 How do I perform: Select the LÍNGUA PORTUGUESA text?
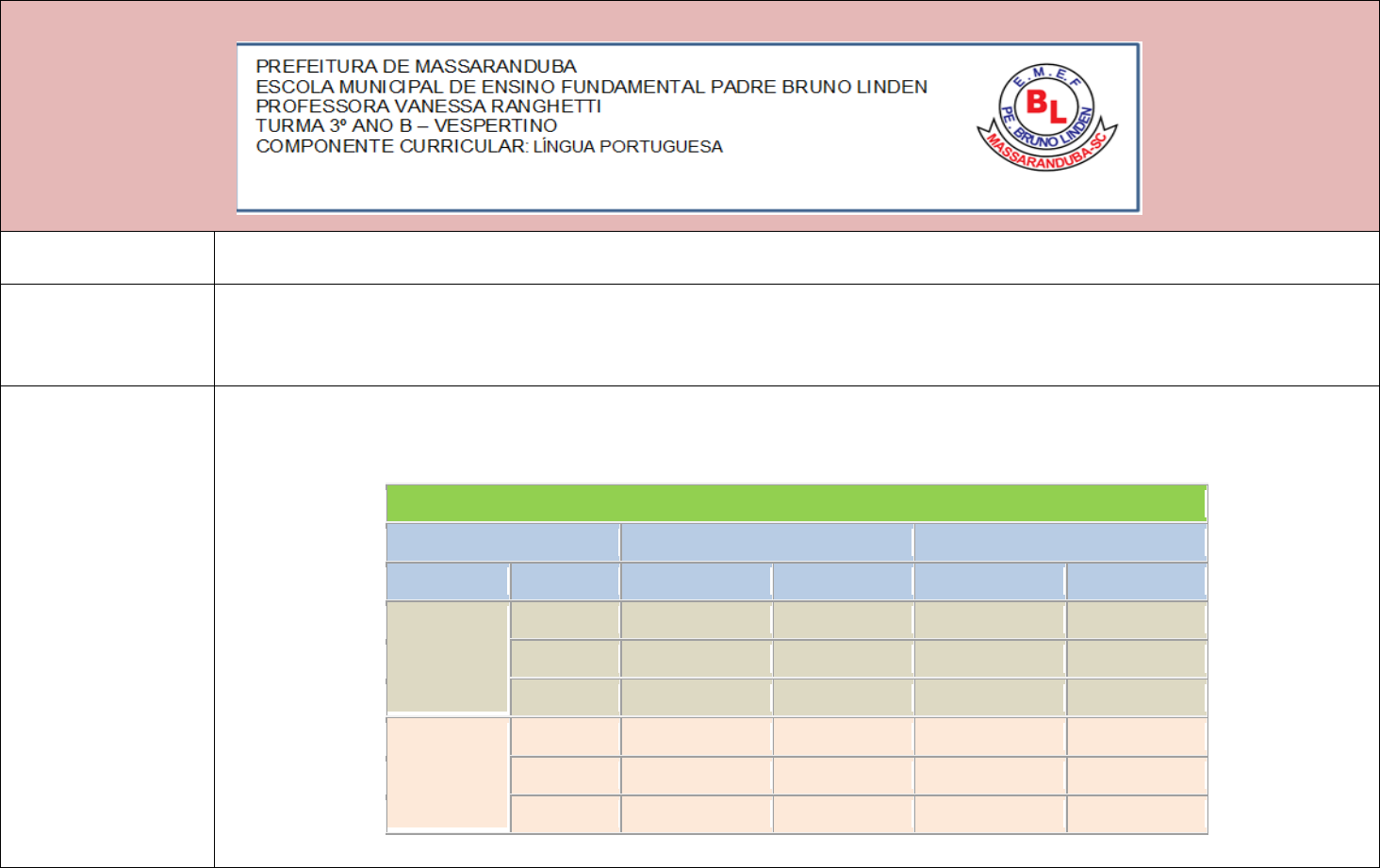pos(629,147)
